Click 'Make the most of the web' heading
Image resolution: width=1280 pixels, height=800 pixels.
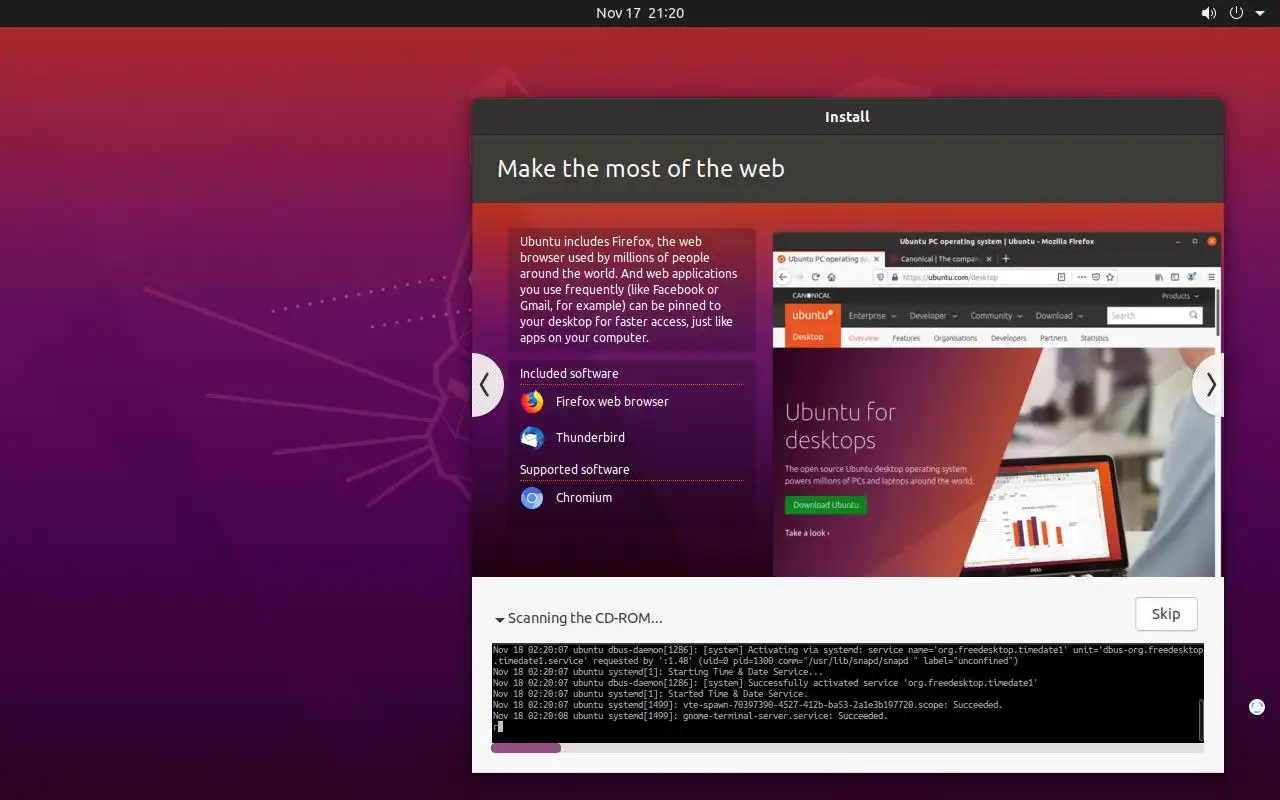pos(641,168)
